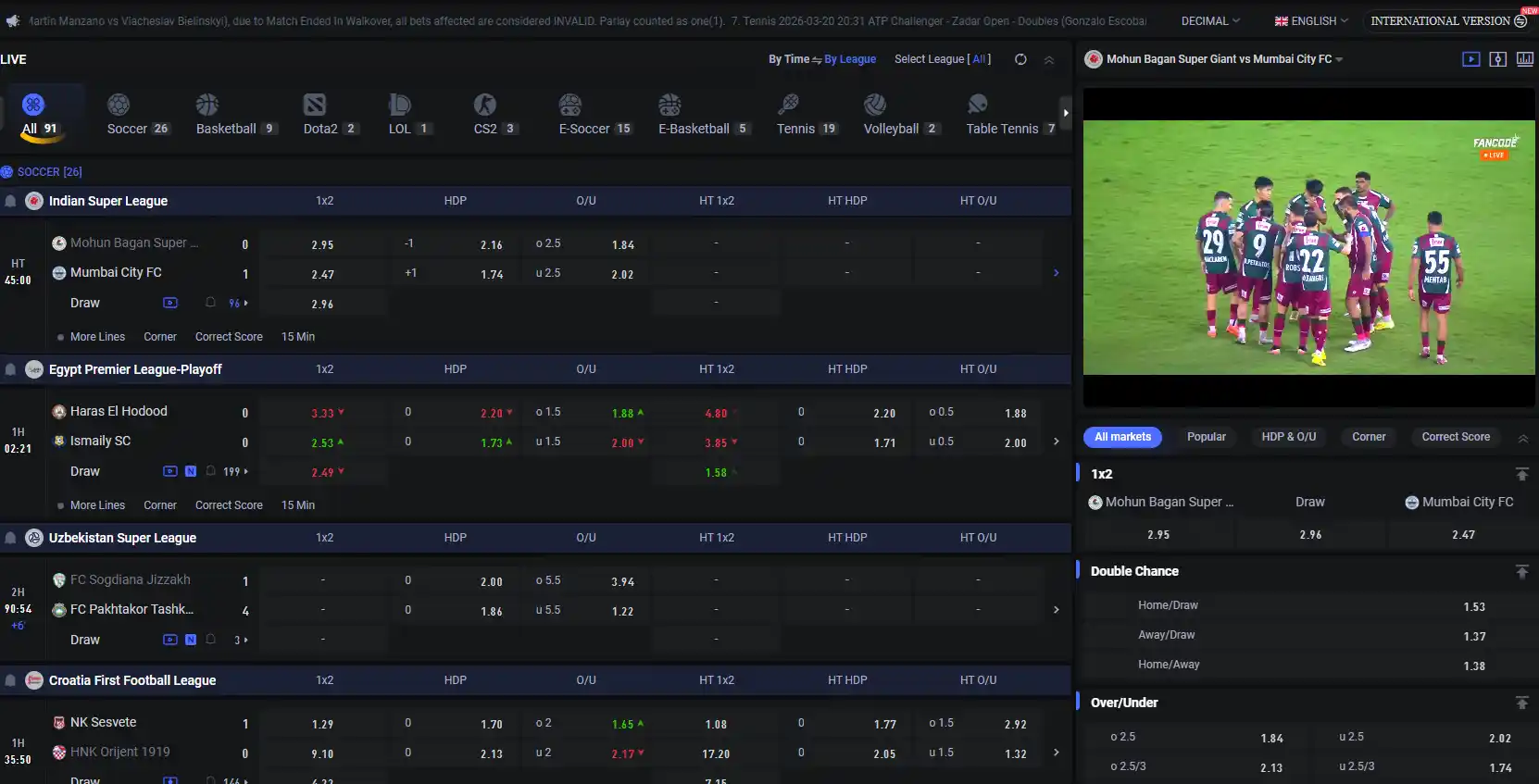Open the match selector dropdown in side panel
The height and width of the screenshot is (784, 1539).
tap(1339, 59)
